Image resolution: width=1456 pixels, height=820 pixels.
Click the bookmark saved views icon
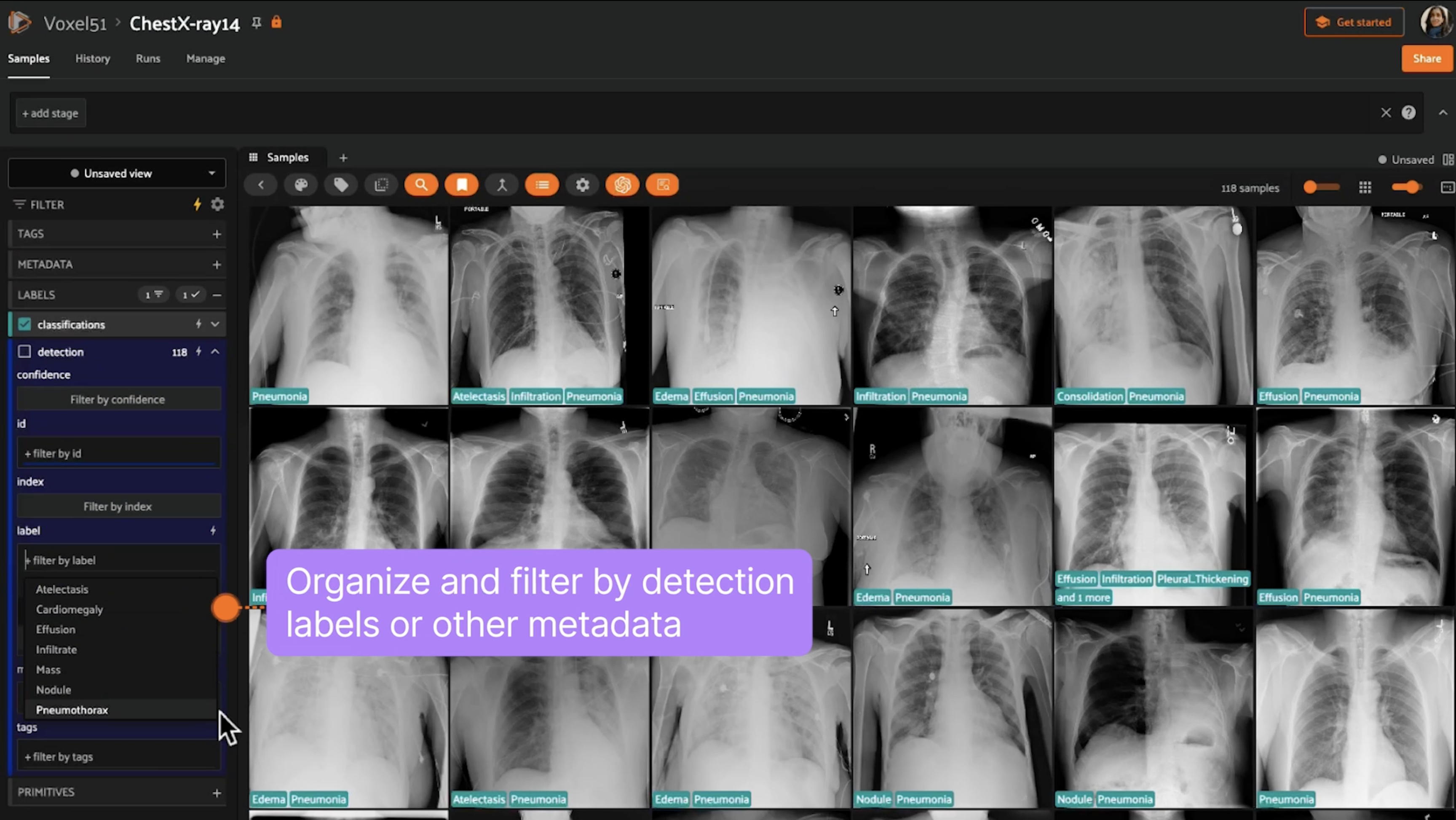[x=462, y=185]
